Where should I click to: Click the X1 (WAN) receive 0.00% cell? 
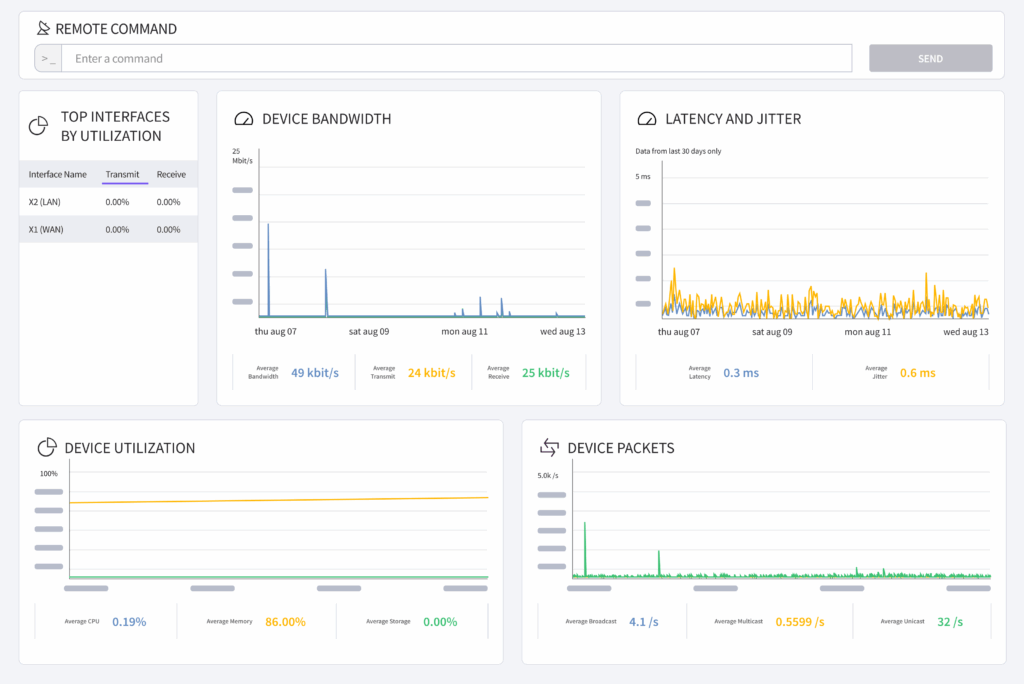(x=168, y=229)
